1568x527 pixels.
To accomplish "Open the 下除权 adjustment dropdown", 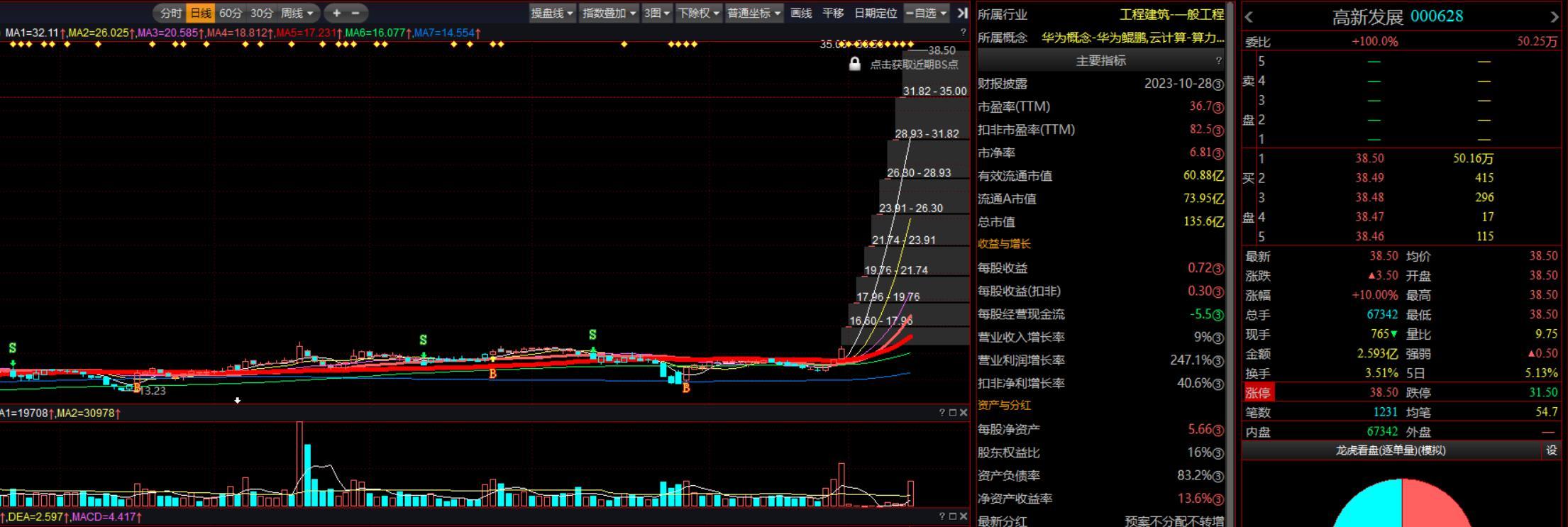I will (699, 13).
